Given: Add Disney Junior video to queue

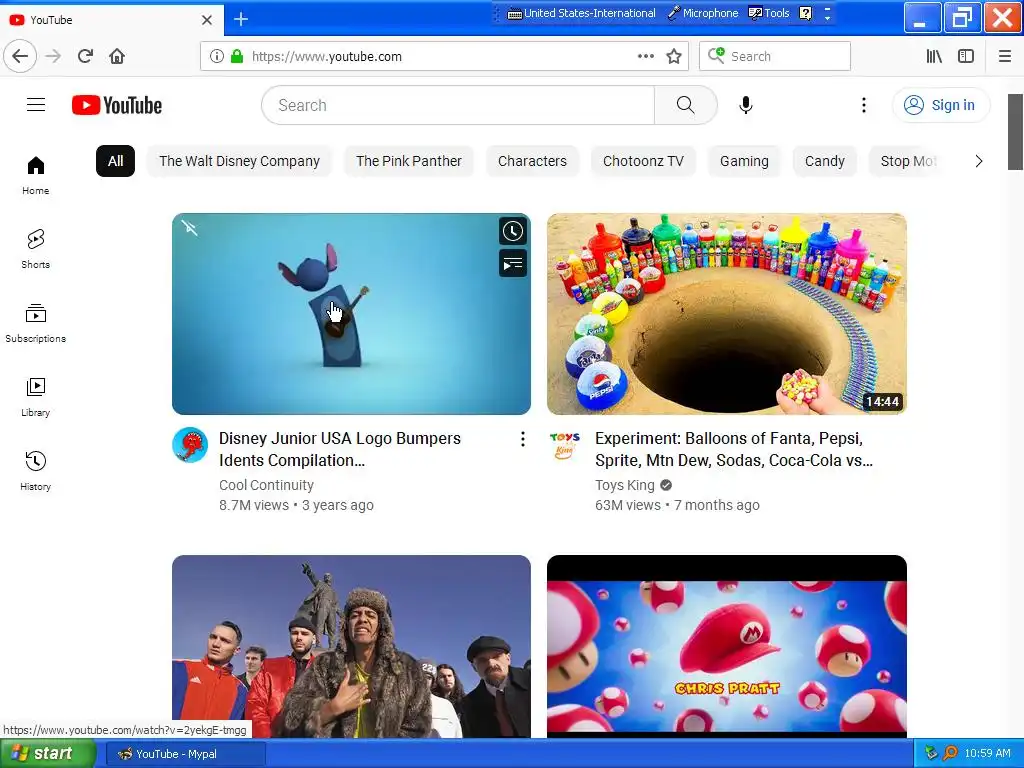Looking at the screenshot, I should pyautogui.click(x=513, y=264).
